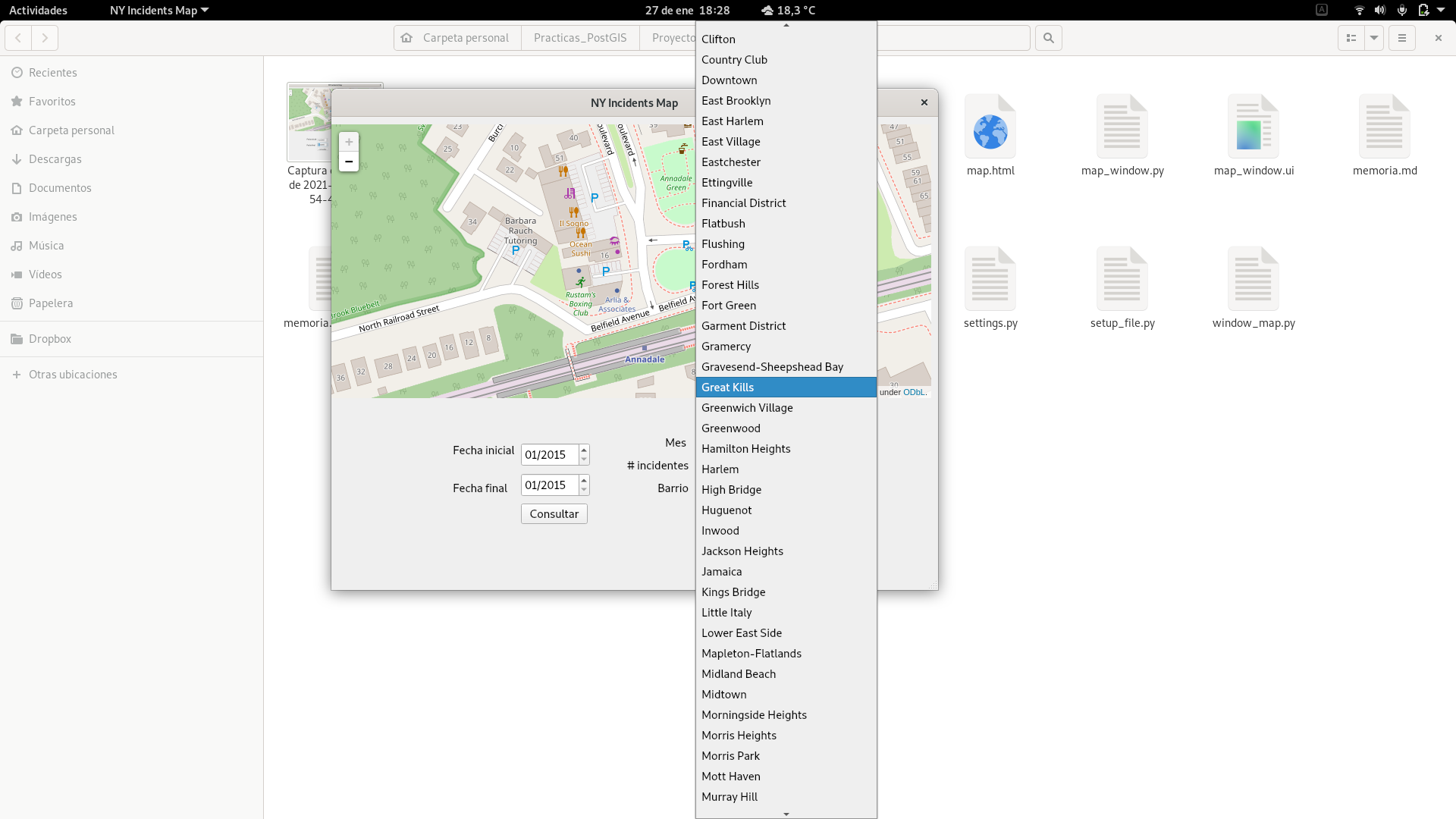Image resolution: width=1456 pixels, height=819 pixels.
Task: Click the map zoom in plus button
Action: (349, 142)
